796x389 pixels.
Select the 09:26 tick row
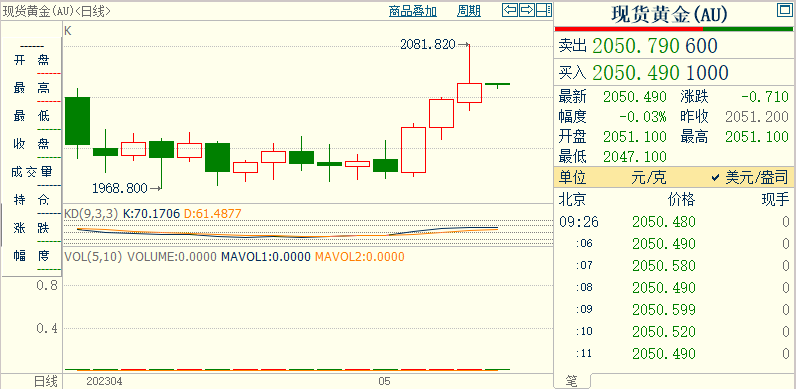(x=674, y=221)
